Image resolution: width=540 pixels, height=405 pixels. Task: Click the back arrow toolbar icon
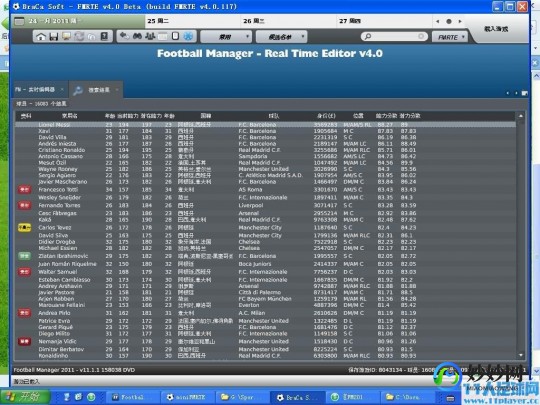tap(124, 36)
